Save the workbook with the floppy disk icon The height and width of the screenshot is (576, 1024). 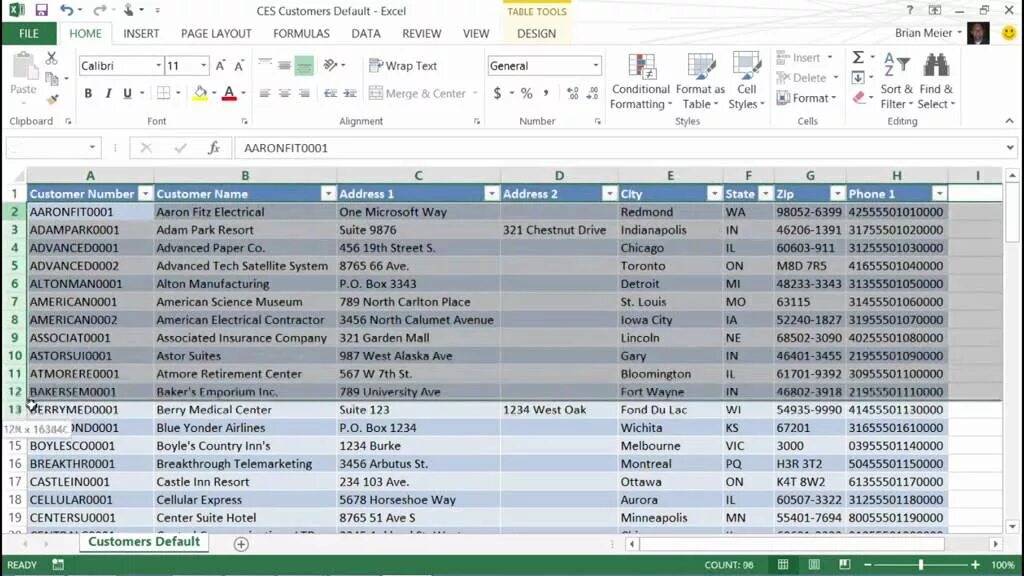pos(41,10)
